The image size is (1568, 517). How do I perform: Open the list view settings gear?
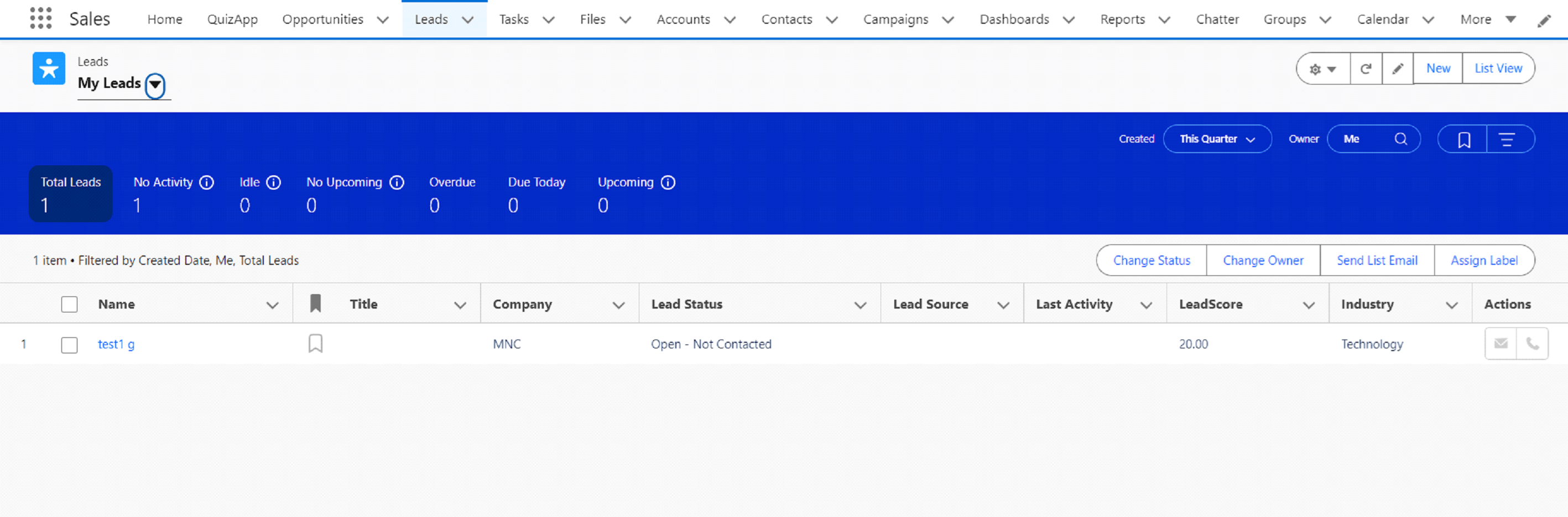click(x=1322, y=69)
